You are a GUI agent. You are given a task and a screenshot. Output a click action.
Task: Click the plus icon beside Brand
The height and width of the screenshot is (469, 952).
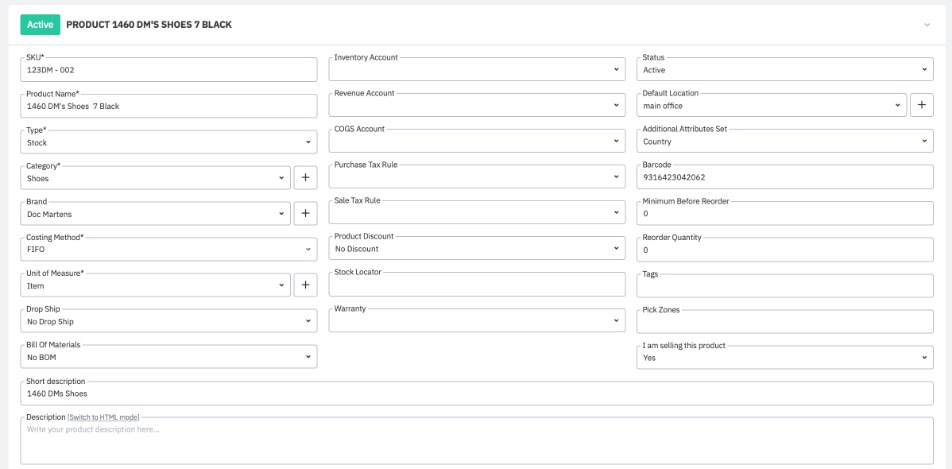click(305, 213)
